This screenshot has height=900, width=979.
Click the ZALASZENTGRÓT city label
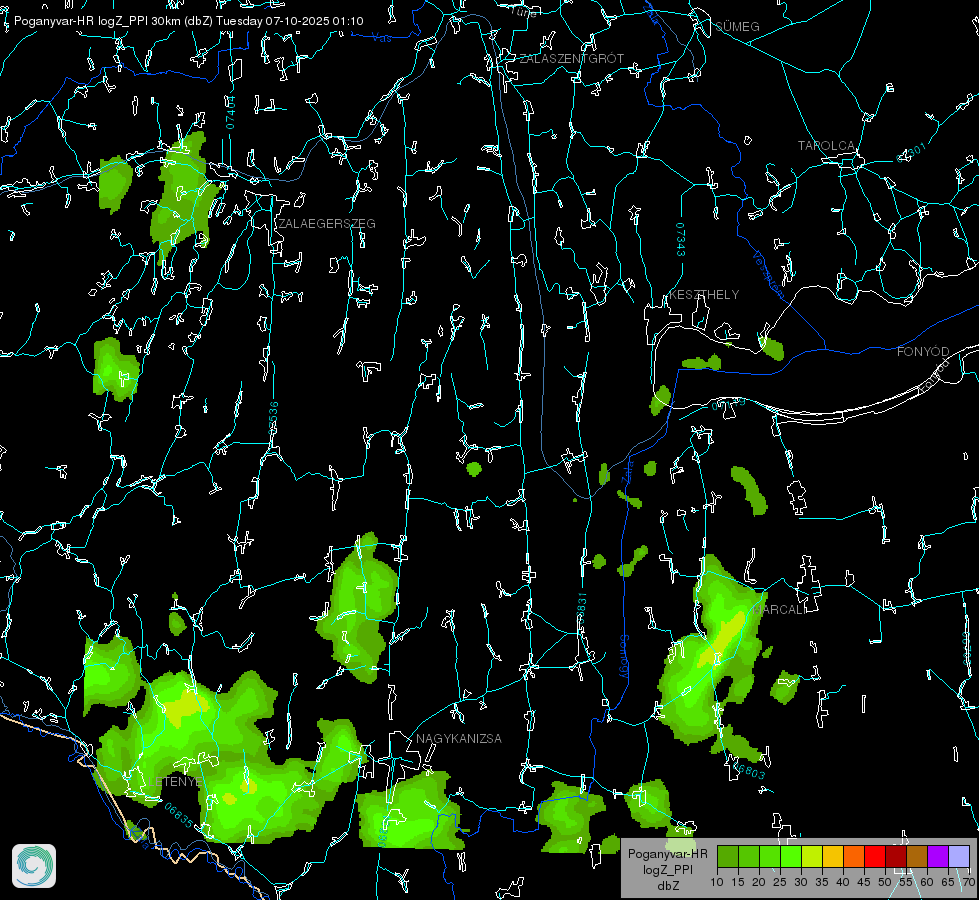572,59
